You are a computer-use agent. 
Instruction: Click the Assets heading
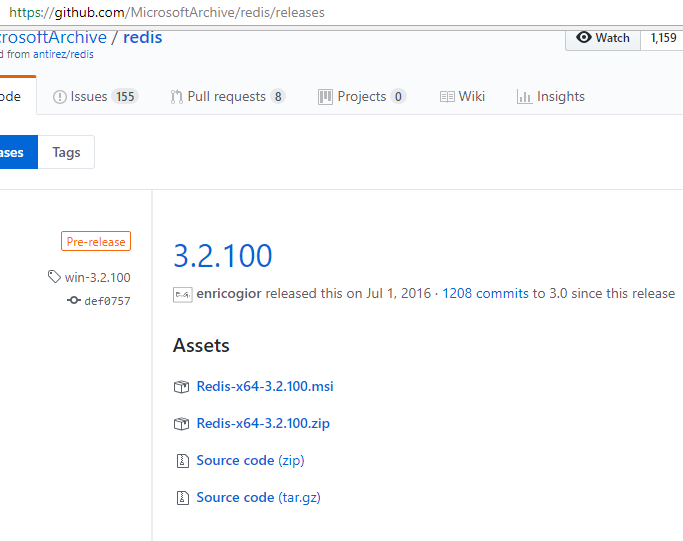point(201,345)
